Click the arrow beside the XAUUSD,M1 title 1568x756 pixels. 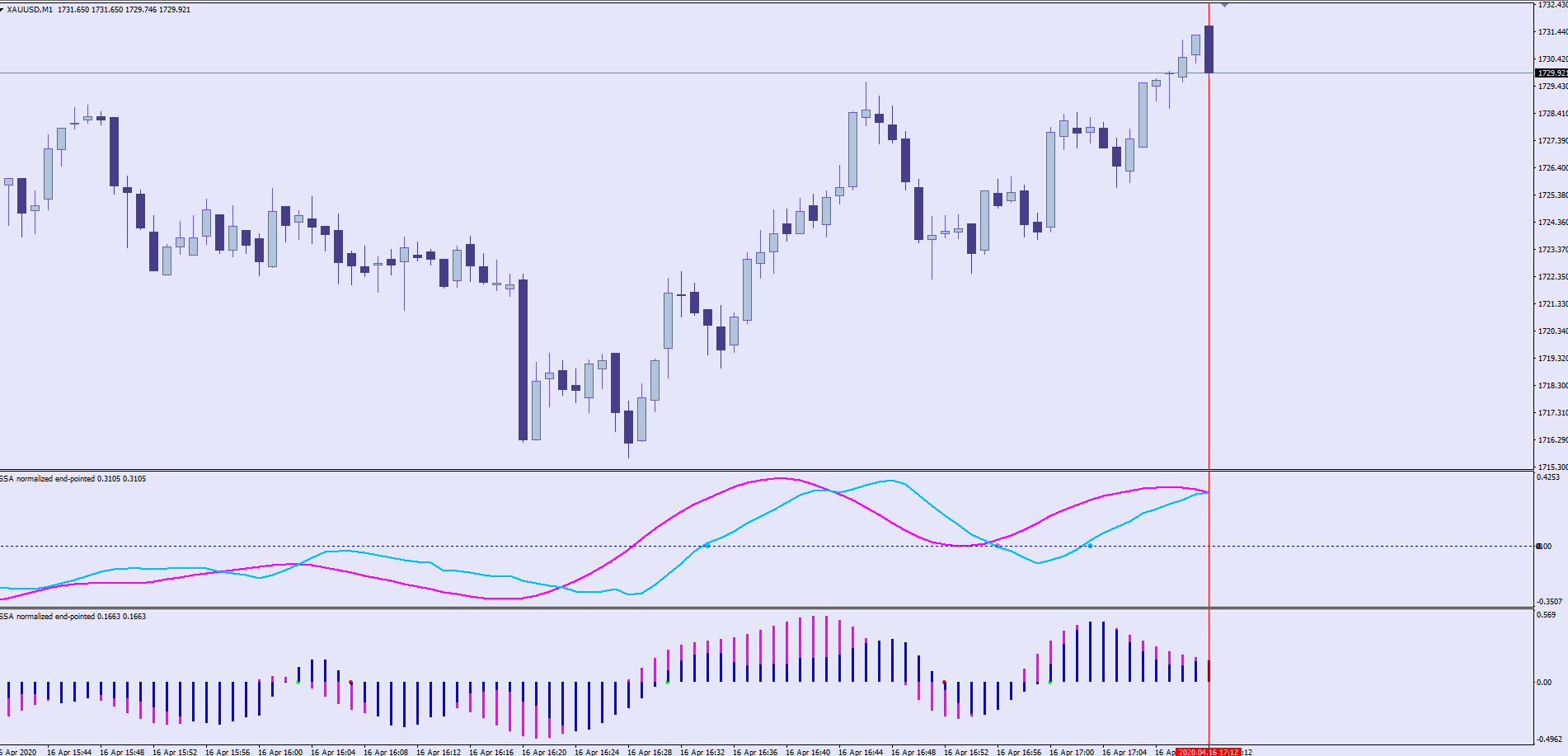[x=2, y=10]
